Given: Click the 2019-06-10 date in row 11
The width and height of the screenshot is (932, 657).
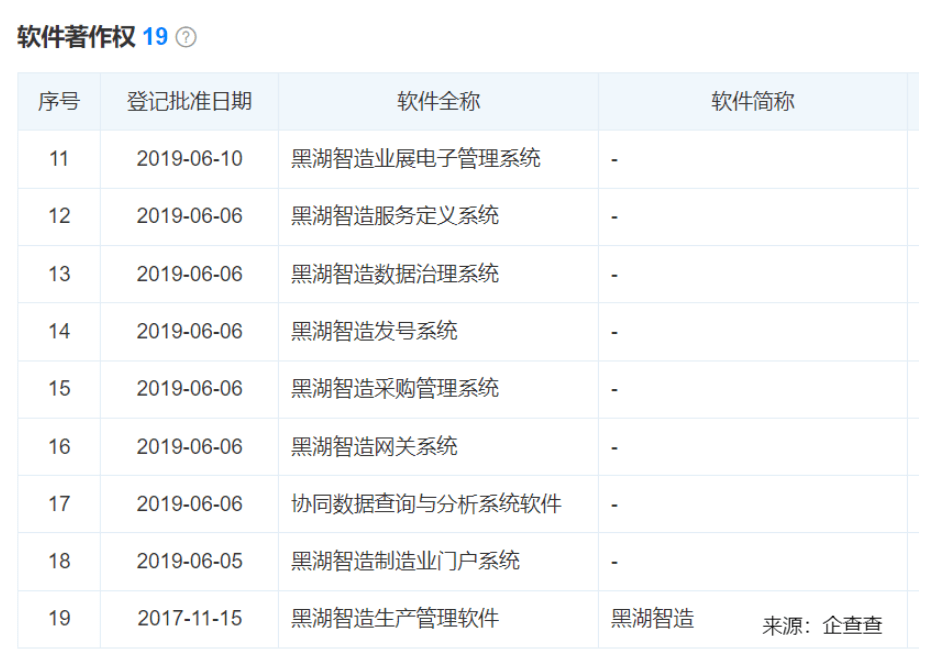Looking at the screenshot, I should click(x=189, y=158).
